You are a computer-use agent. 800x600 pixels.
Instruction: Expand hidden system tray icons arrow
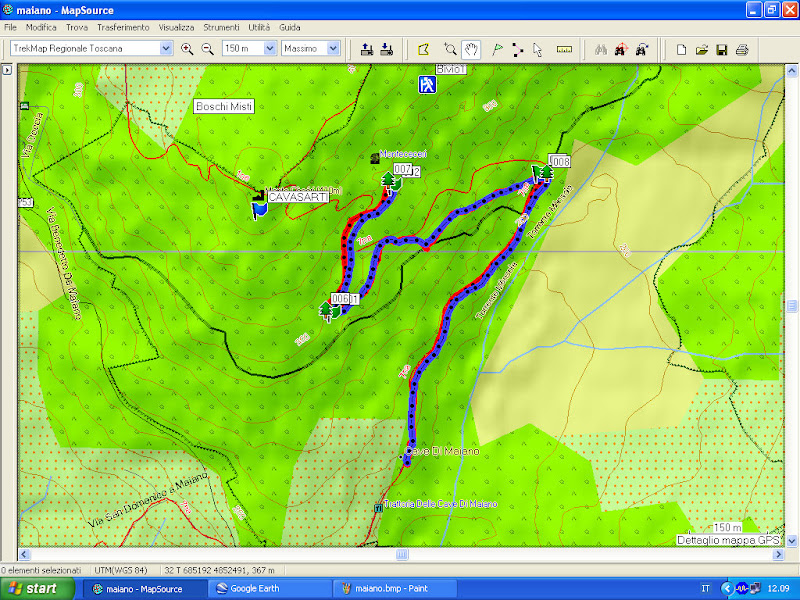click(x=727, y=589)
